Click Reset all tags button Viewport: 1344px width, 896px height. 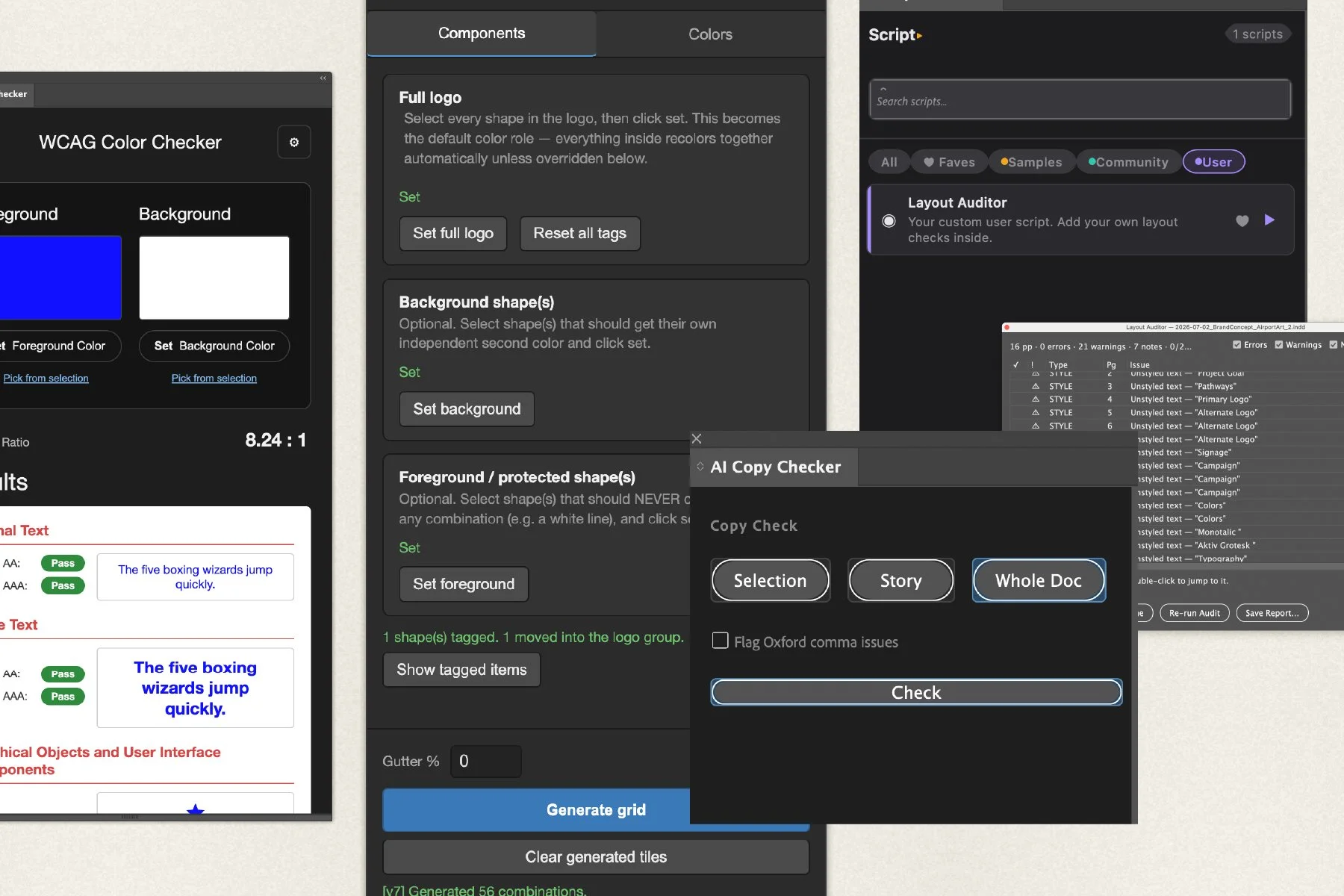coord(580,233)
